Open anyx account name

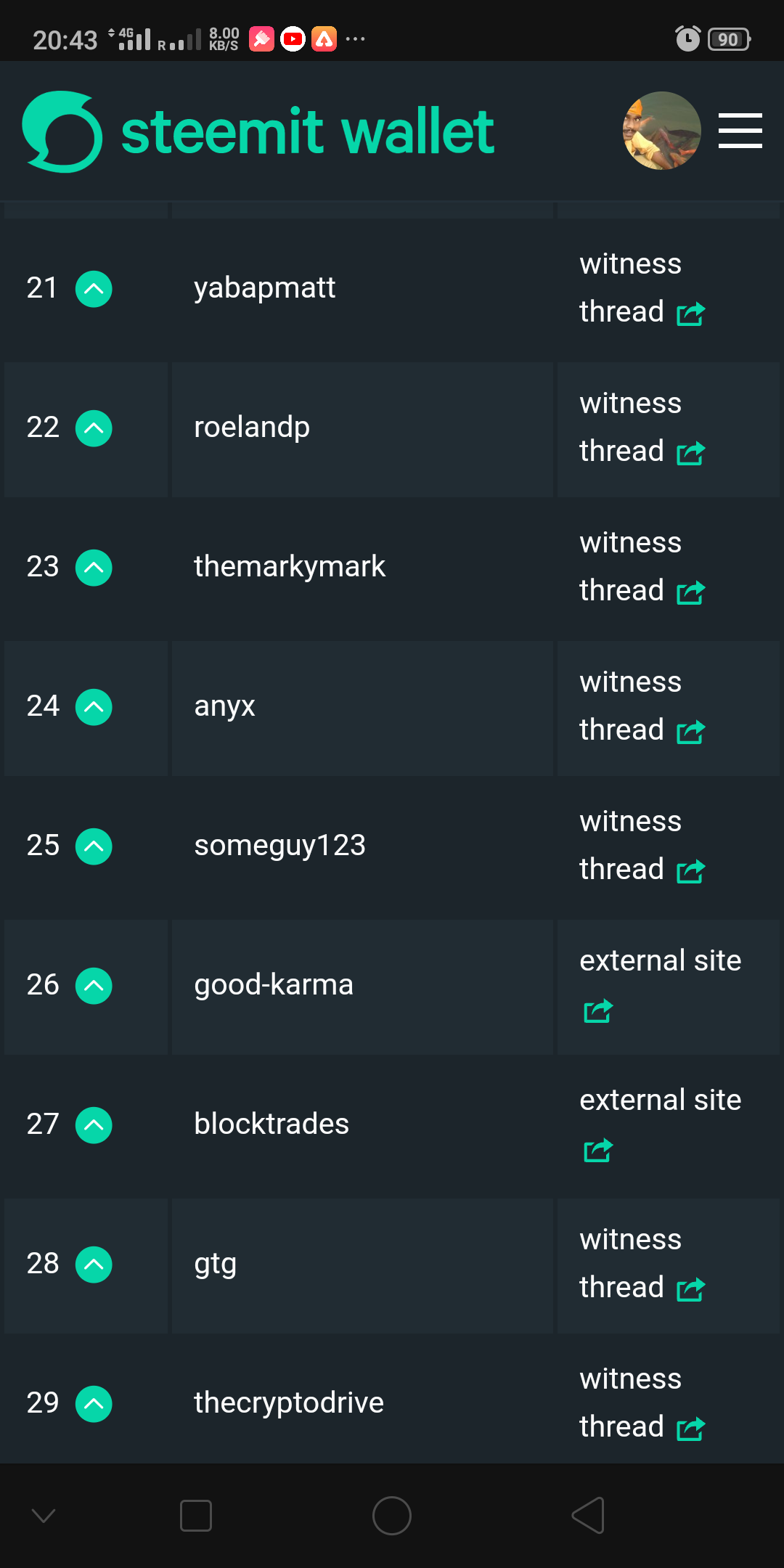click(224, 706)
